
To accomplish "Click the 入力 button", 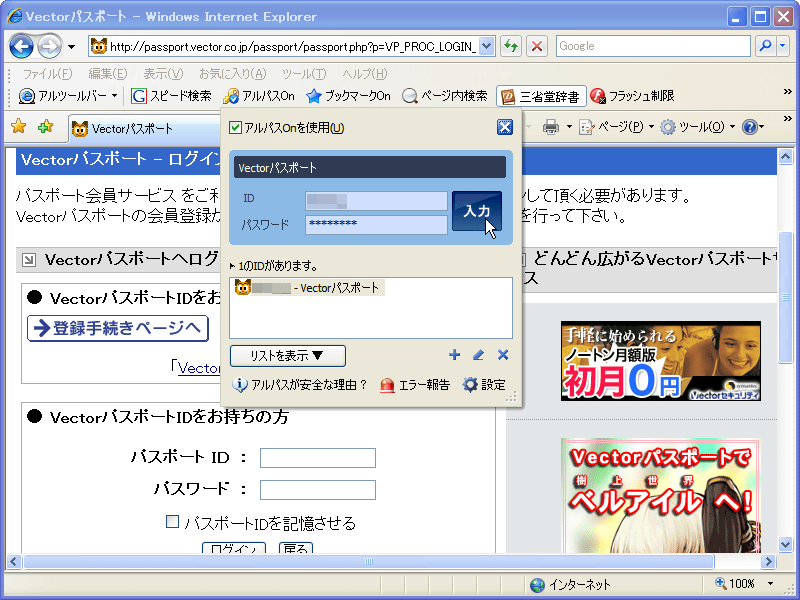I will tap(477, 211).
